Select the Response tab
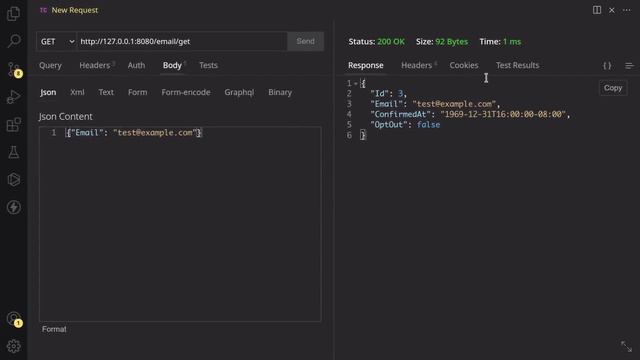Viewport: 640px width, 360px height. click(366, 65)
